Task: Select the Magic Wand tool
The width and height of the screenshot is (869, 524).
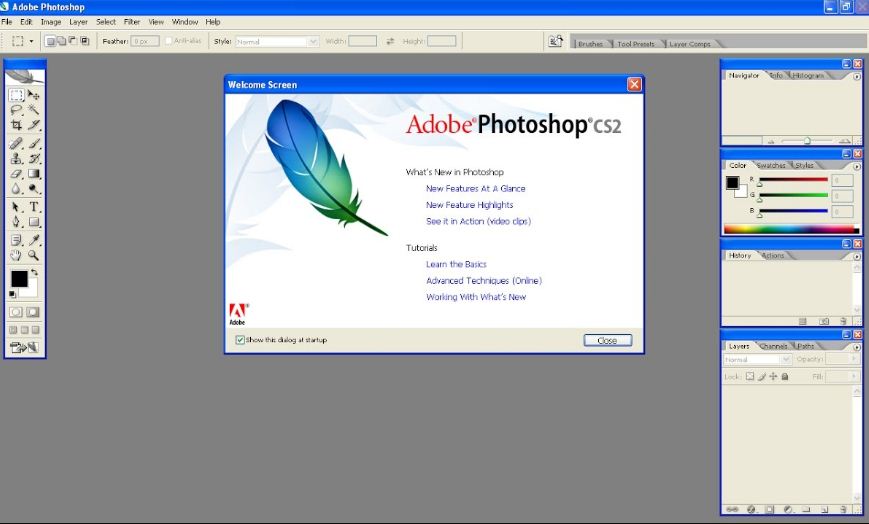Action: 34,110
